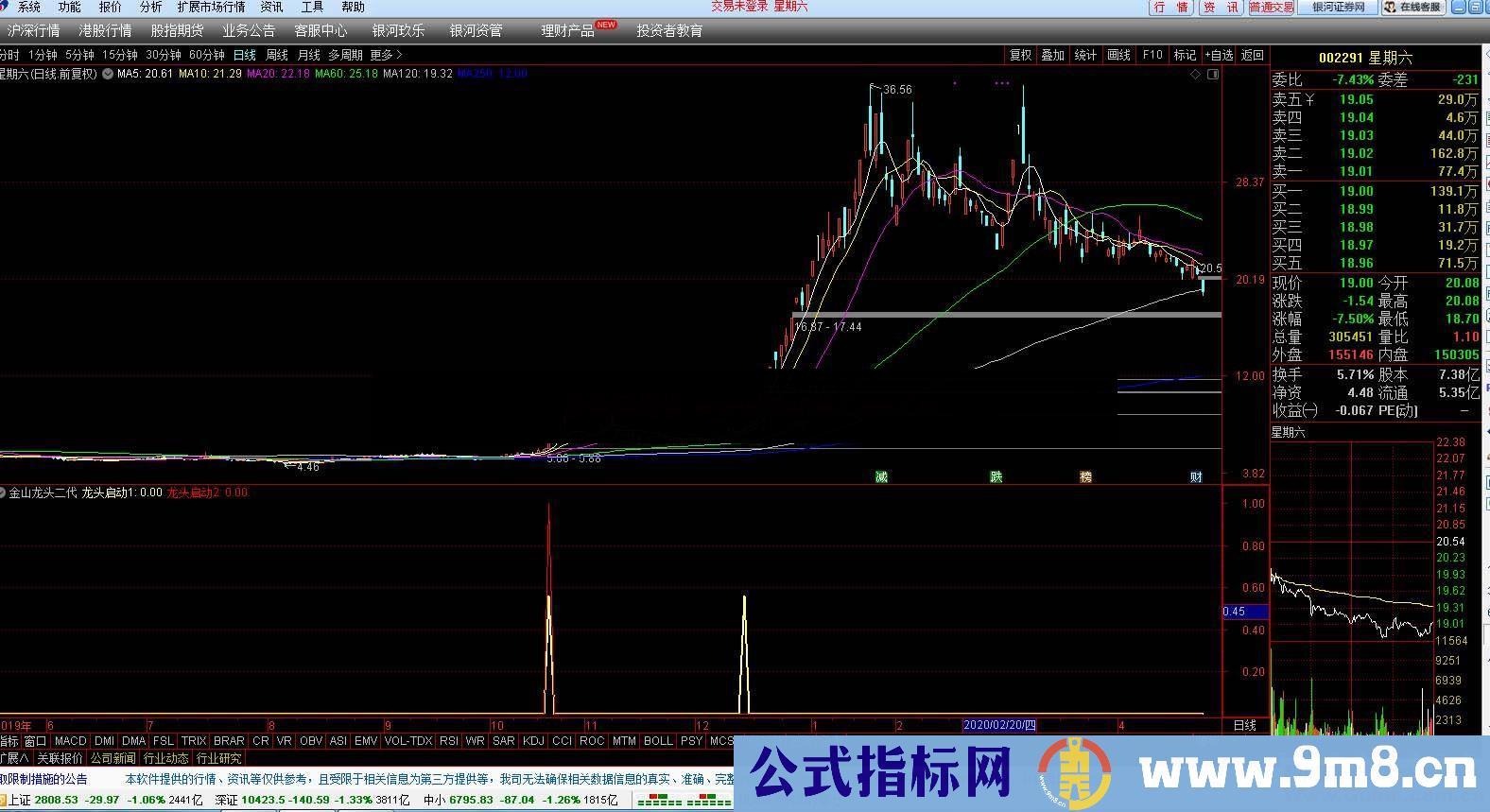
Task: Open the 关联报价 tab
Action: click(60, 758)
